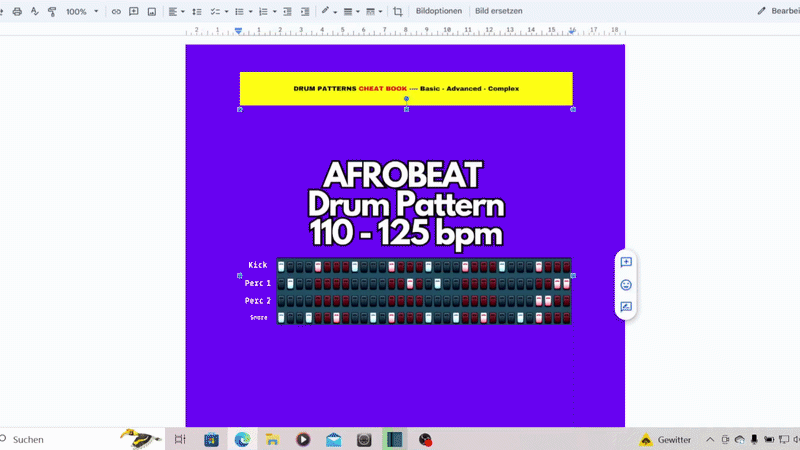Screen dimensions: 800x450
Task: Insert a bulleted list
Action: tap(239, 11)
